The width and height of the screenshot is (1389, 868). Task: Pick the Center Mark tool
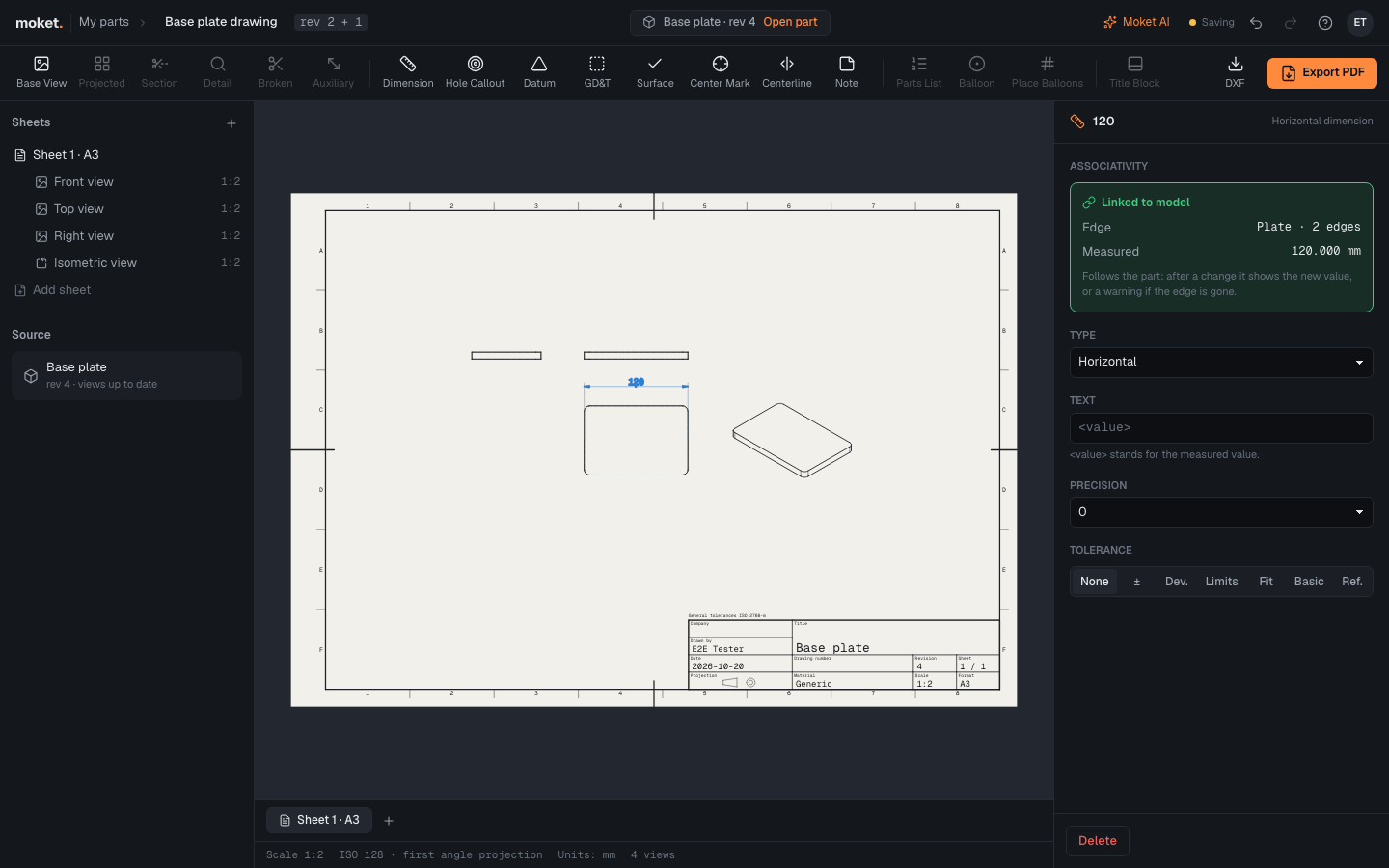[720, 72]
